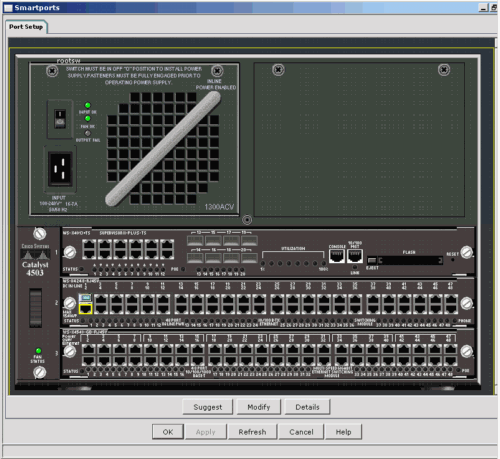This screenshot has height=459, width=500.
Task: Select SFP port 20 on the supervisor module
Action: tap(249, 258)
